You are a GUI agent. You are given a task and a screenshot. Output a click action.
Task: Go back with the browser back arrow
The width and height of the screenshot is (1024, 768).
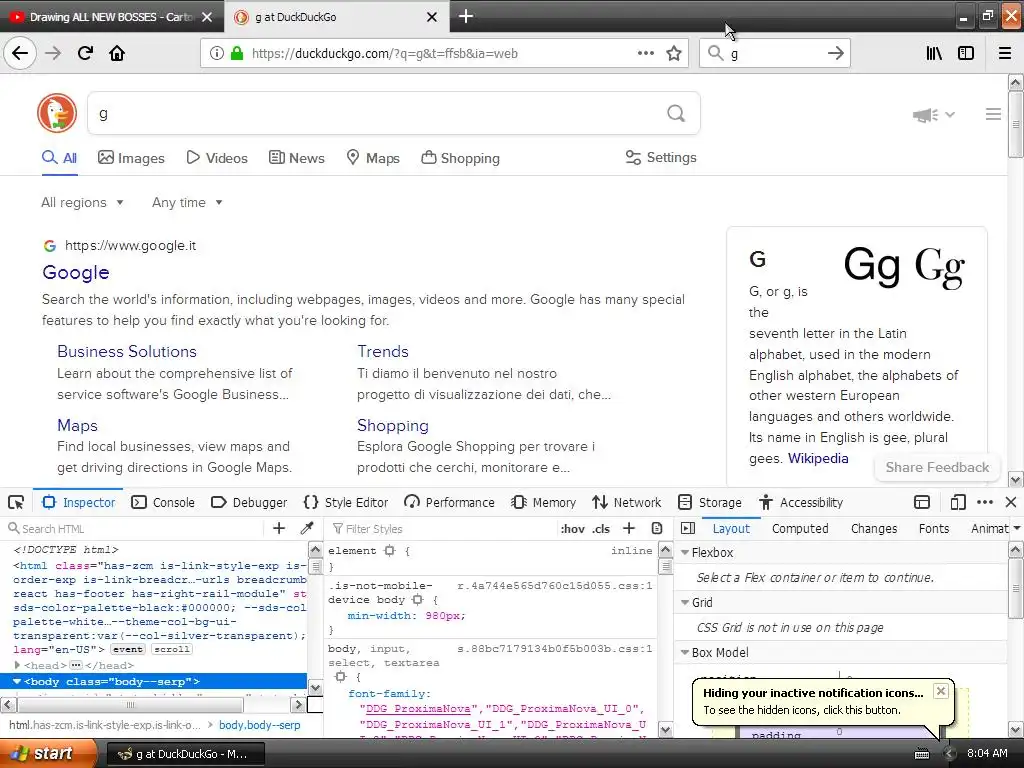tap(20, 54)
